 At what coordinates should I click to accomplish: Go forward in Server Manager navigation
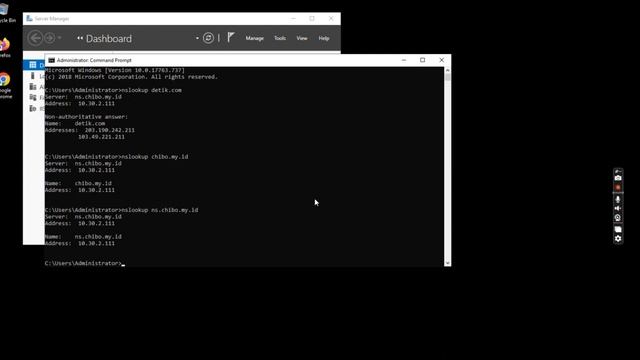click(x=49, y=38)
